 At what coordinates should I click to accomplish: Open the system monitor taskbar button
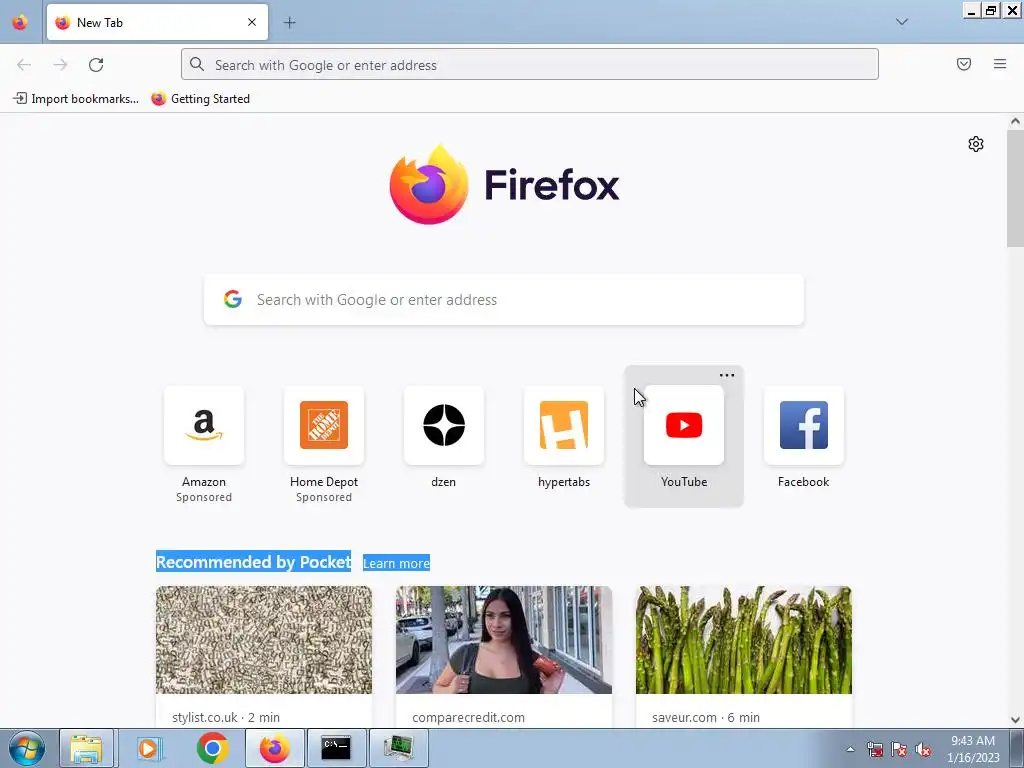pyautogui.click(x=398, y=748)
